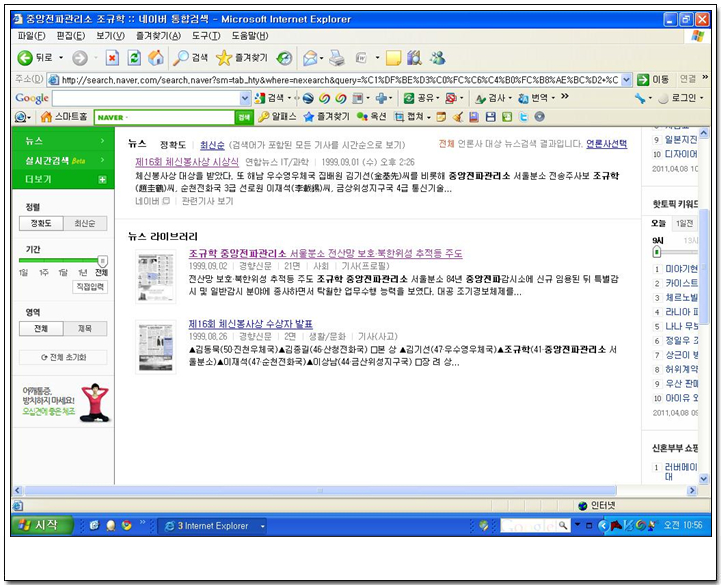
Task: Open Naver toolbar 즐겨찾기 blue star
Action: point(309,117)
